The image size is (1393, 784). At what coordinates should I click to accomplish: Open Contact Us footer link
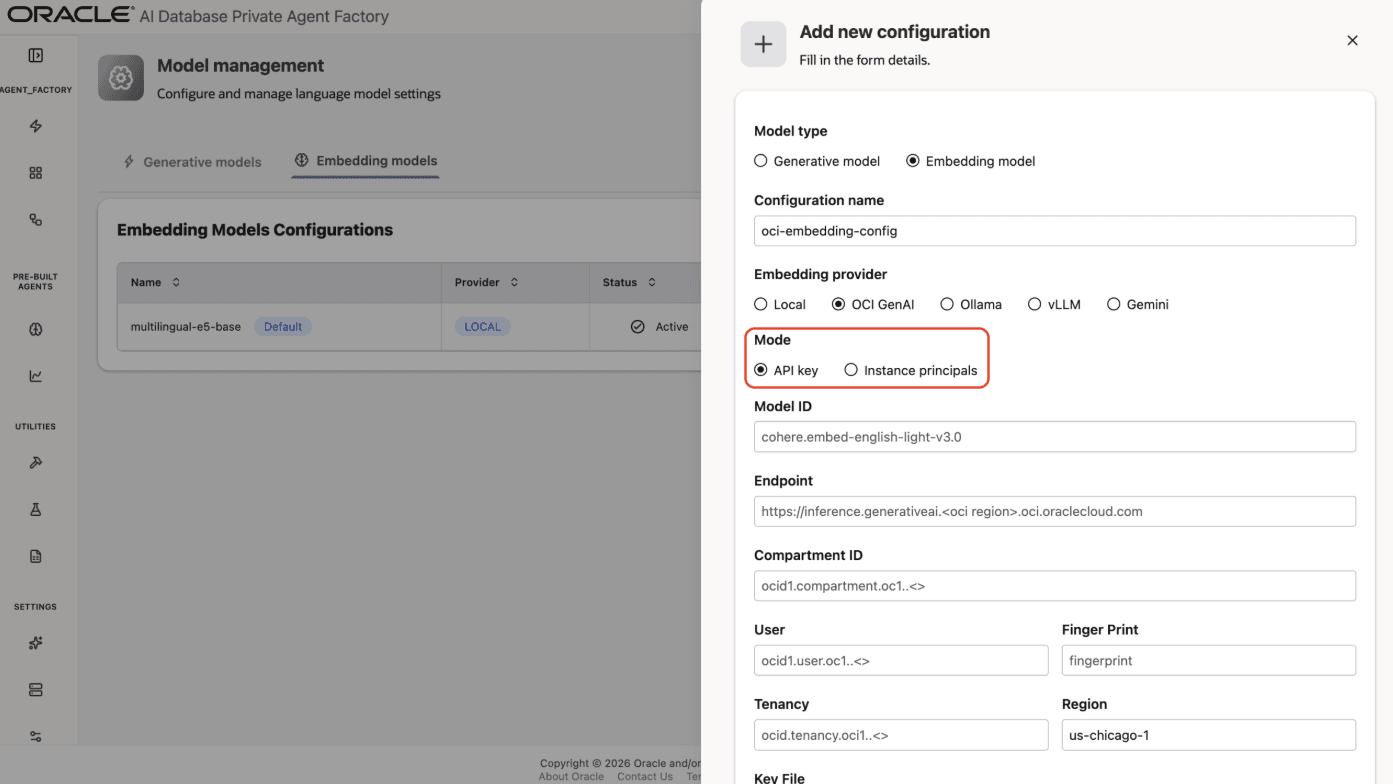645,777
